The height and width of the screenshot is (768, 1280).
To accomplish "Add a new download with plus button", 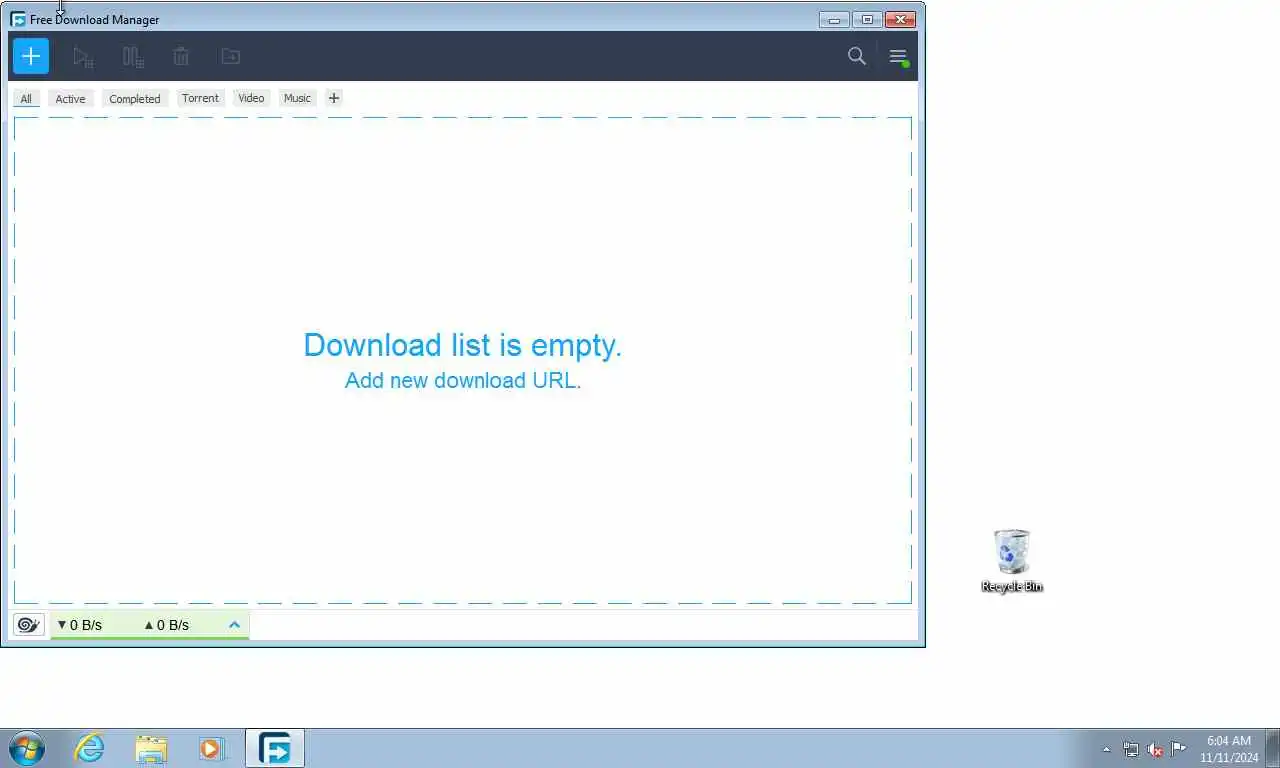I will [31, 56].
